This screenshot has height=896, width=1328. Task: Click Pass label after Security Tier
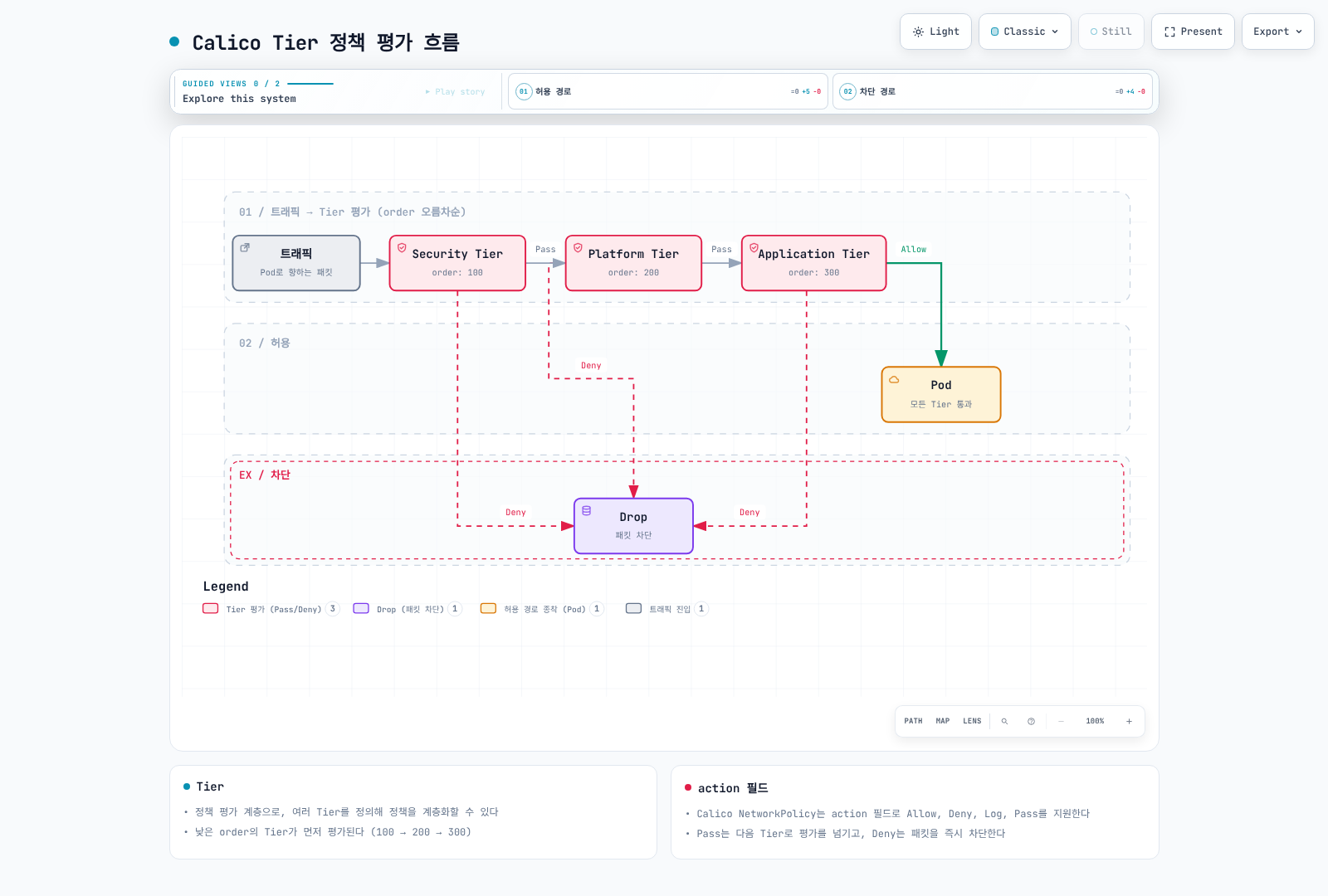545,250
